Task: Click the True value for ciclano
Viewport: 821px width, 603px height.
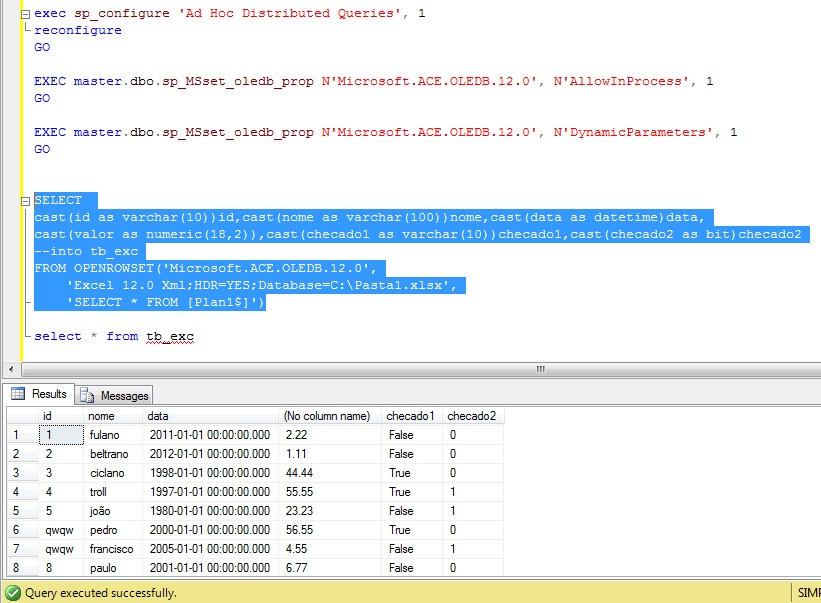Action: [x=399, y=472]
